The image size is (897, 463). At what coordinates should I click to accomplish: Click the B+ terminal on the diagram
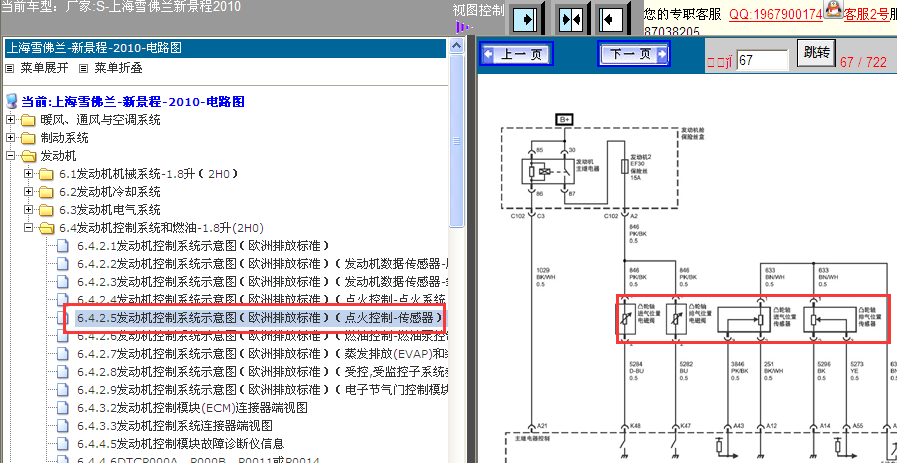[564, 119]
